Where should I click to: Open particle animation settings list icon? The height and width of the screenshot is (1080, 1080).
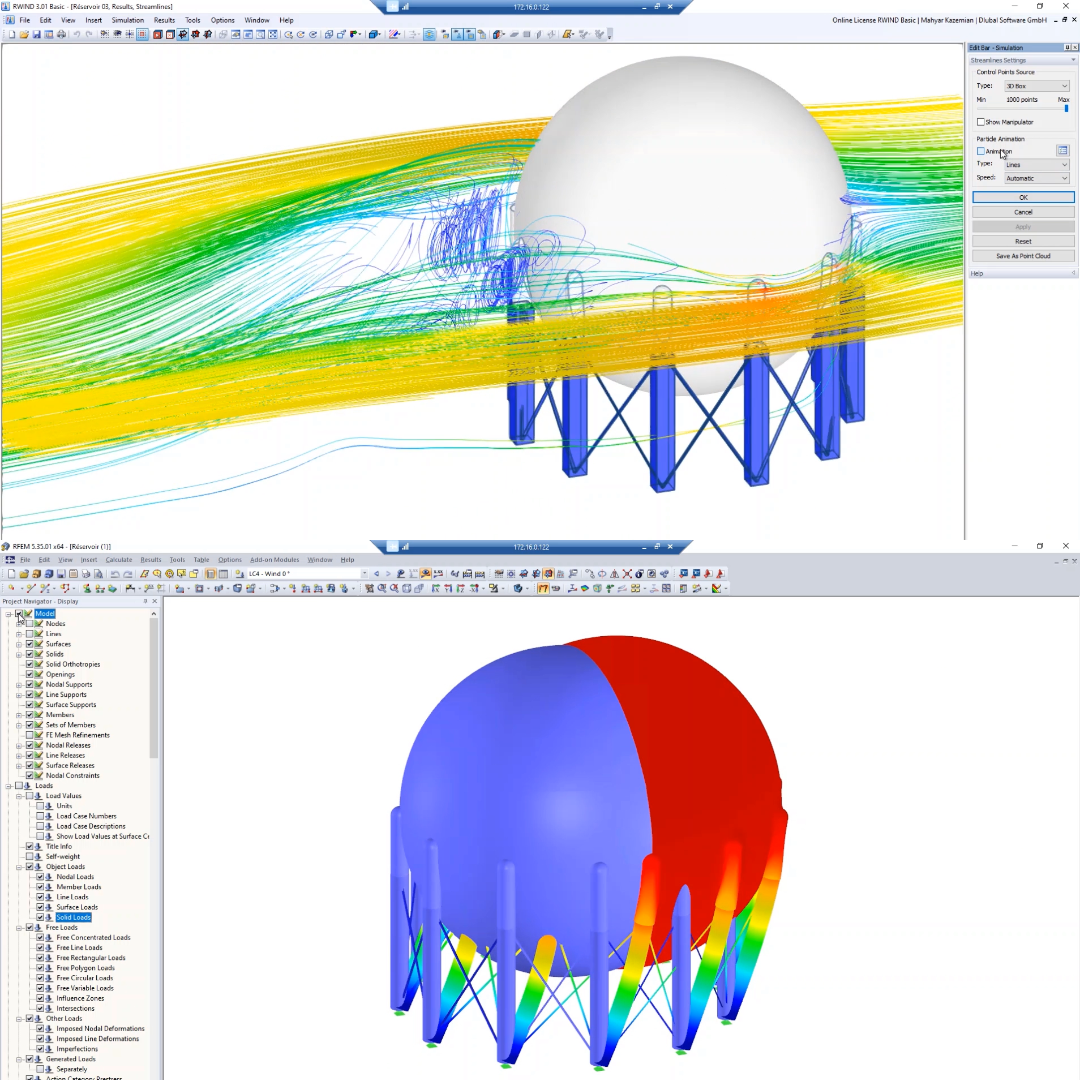[x=1062, y=150]
